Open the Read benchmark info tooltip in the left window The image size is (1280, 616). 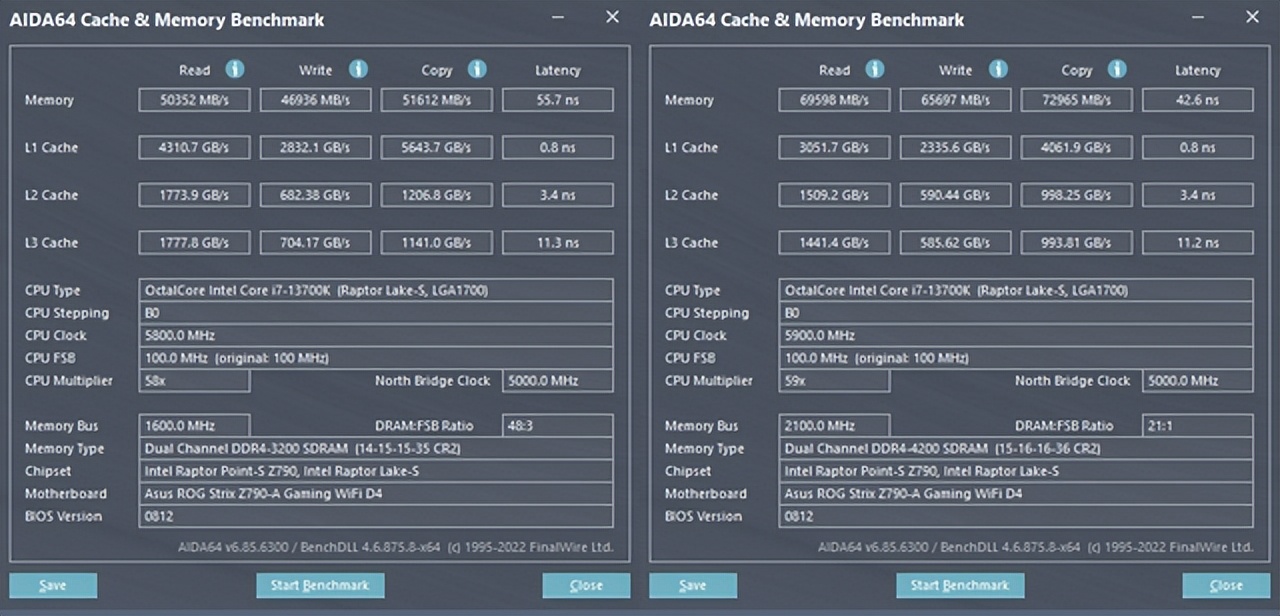click(234, 70)
